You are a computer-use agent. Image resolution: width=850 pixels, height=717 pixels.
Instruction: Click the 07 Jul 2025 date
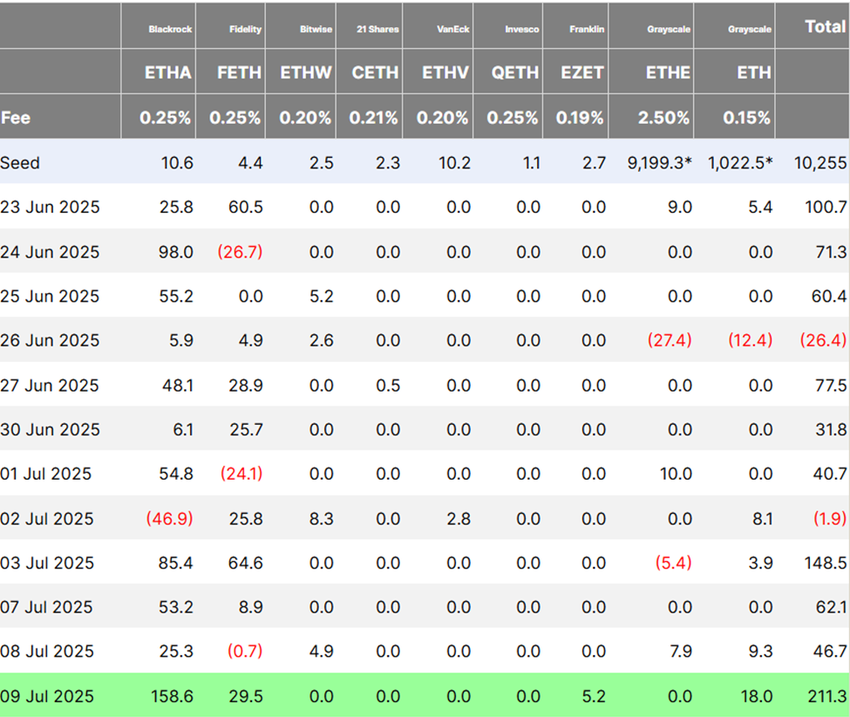[x=47, y=607]
